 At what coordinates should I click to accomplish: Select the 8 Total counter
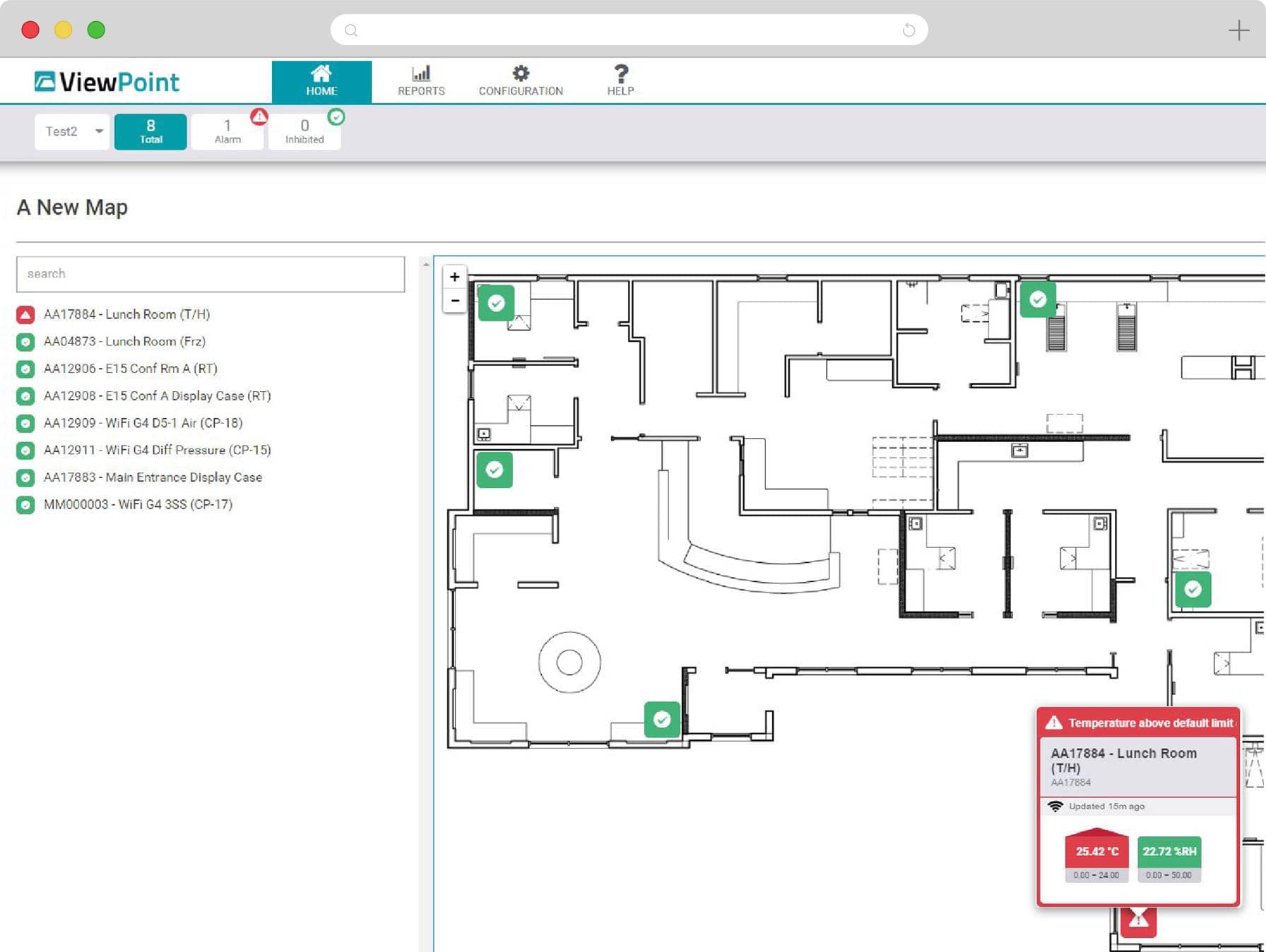click(x=150, y=131)
